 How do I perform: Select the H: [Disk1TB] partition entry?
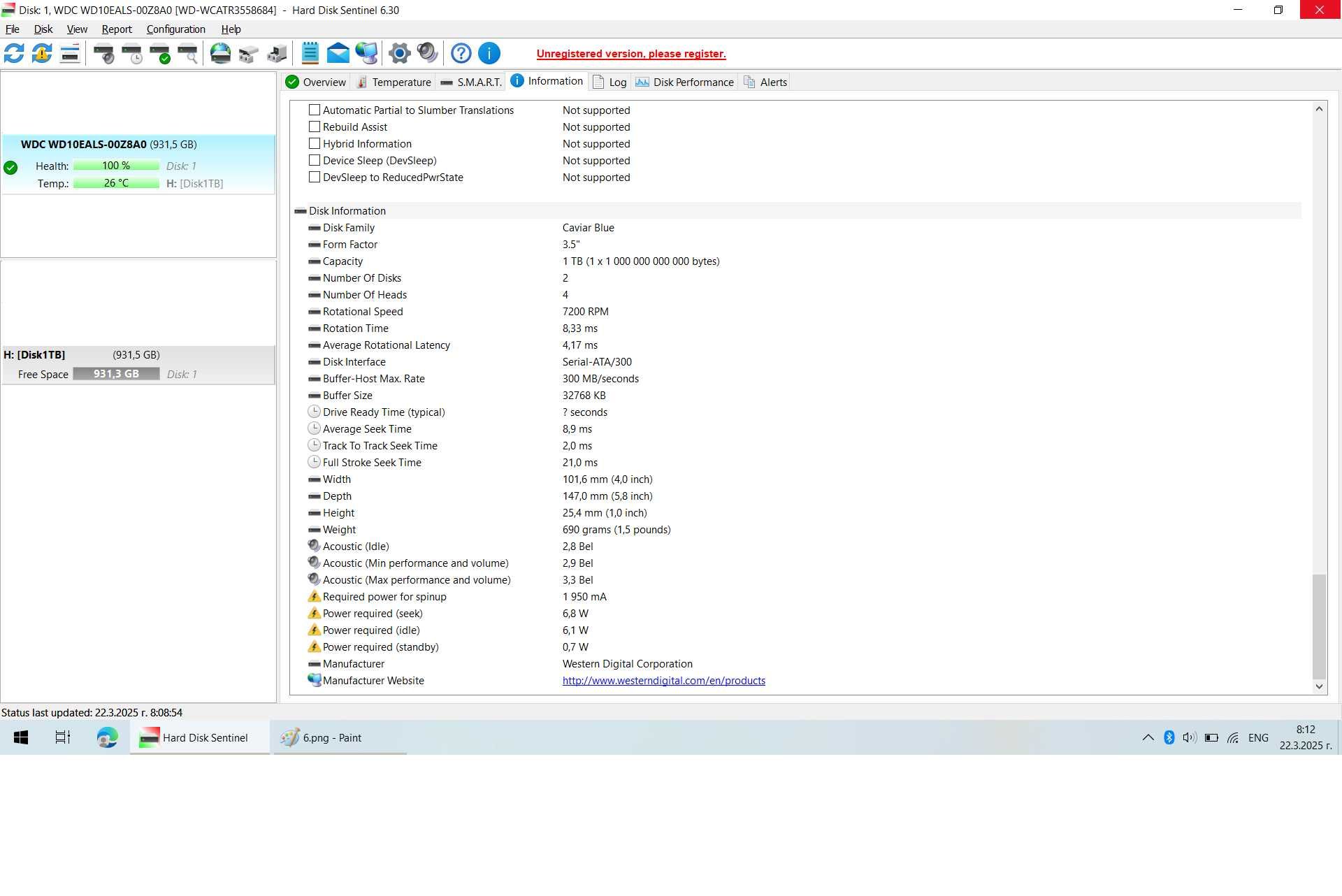click(x=138, y=365)
